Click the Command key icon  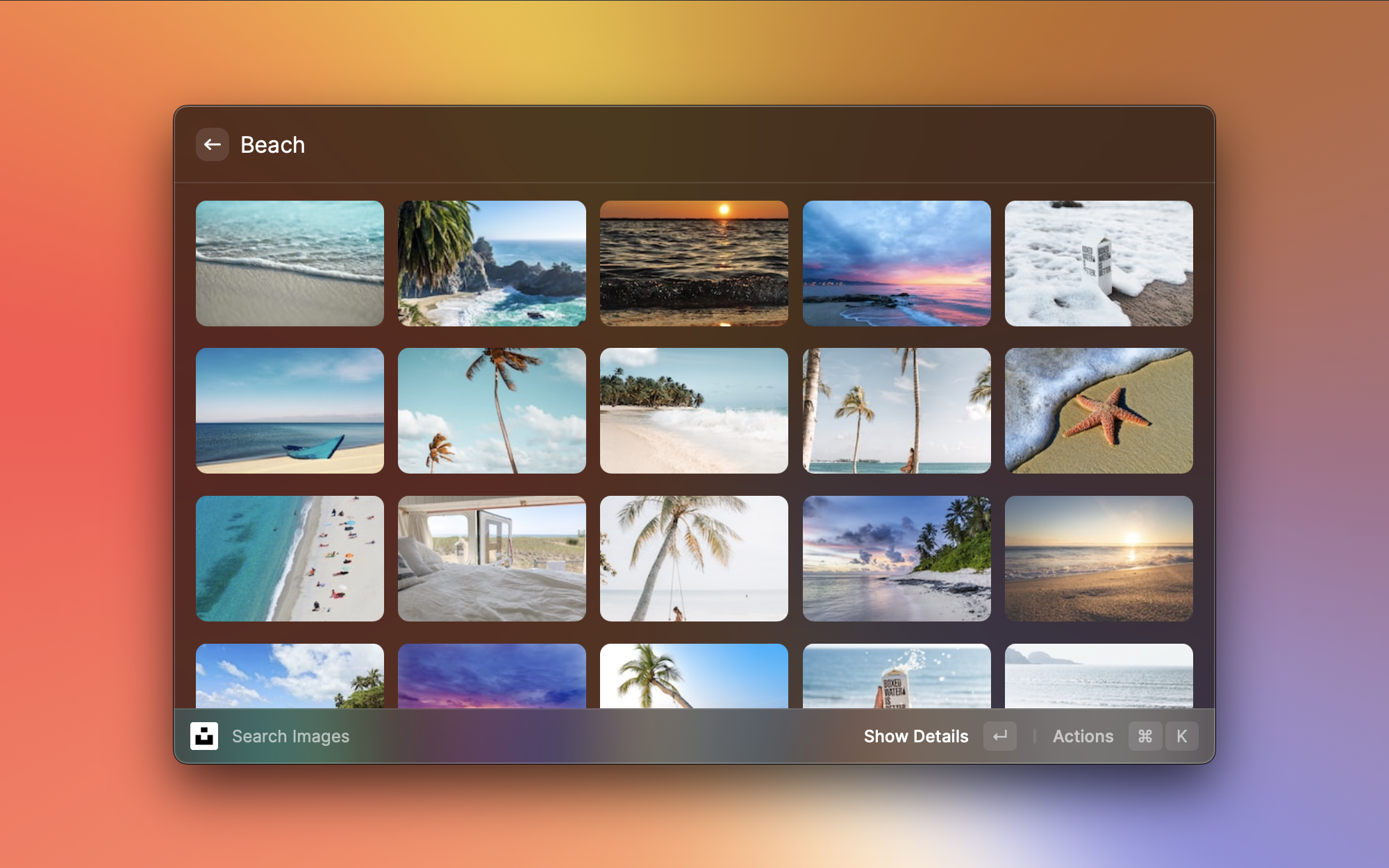pos(1145,736)
